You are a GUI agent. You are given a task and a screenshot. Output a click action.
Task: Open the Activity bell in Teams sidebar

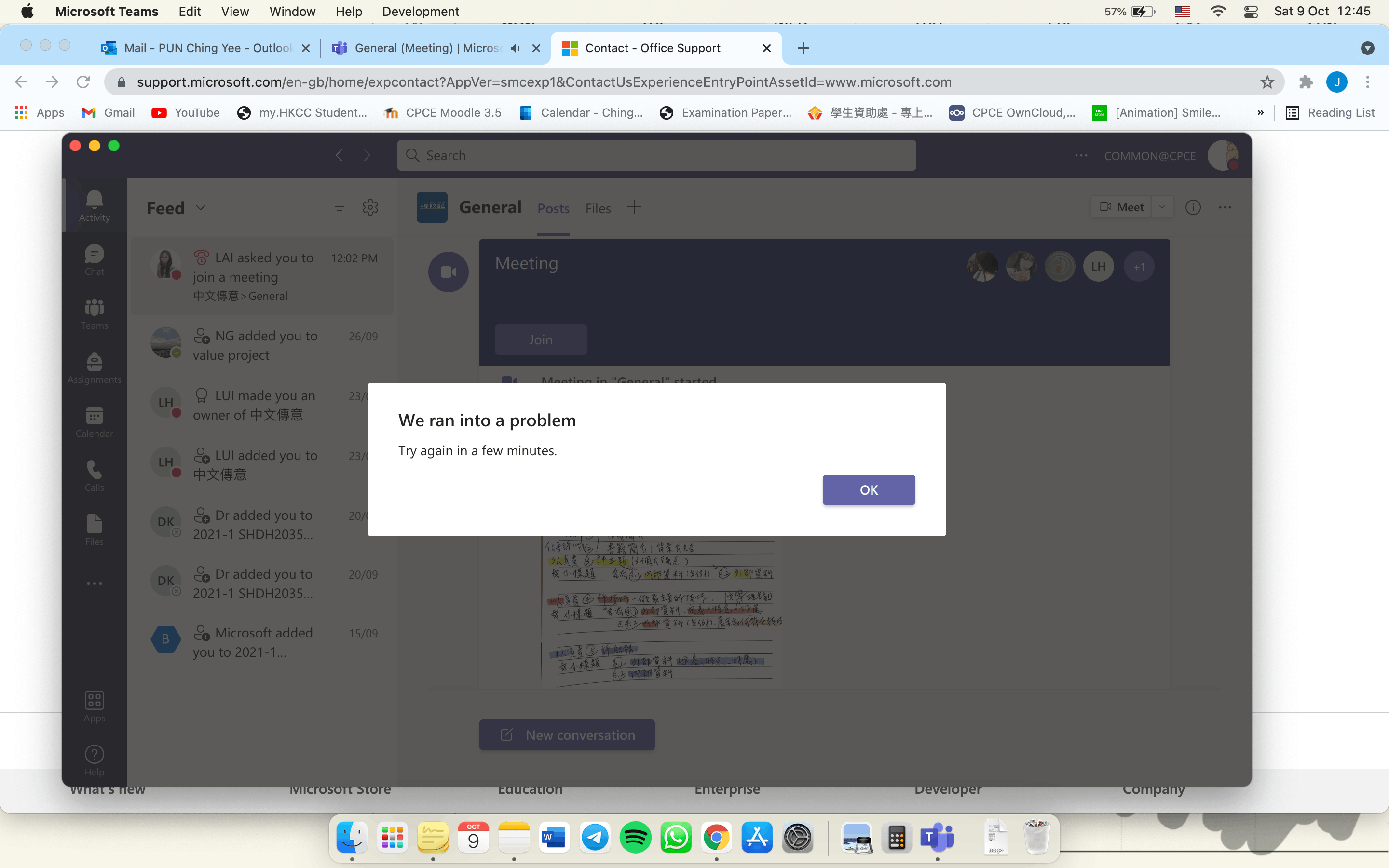tap(94, 205)
